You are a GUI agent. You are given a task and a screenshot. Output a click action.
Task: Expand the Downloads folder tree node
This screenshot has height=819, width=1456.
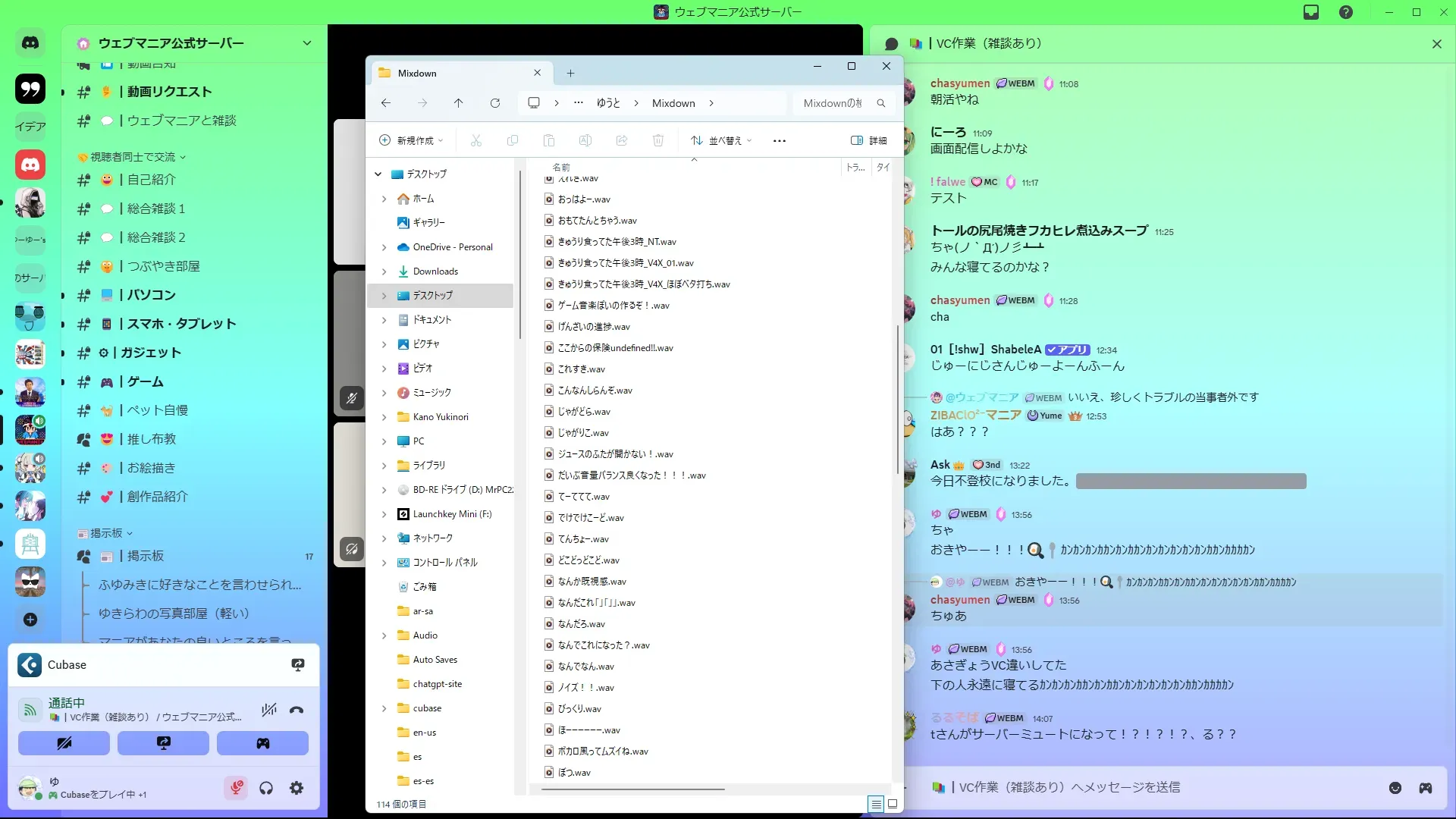(384, 271)
